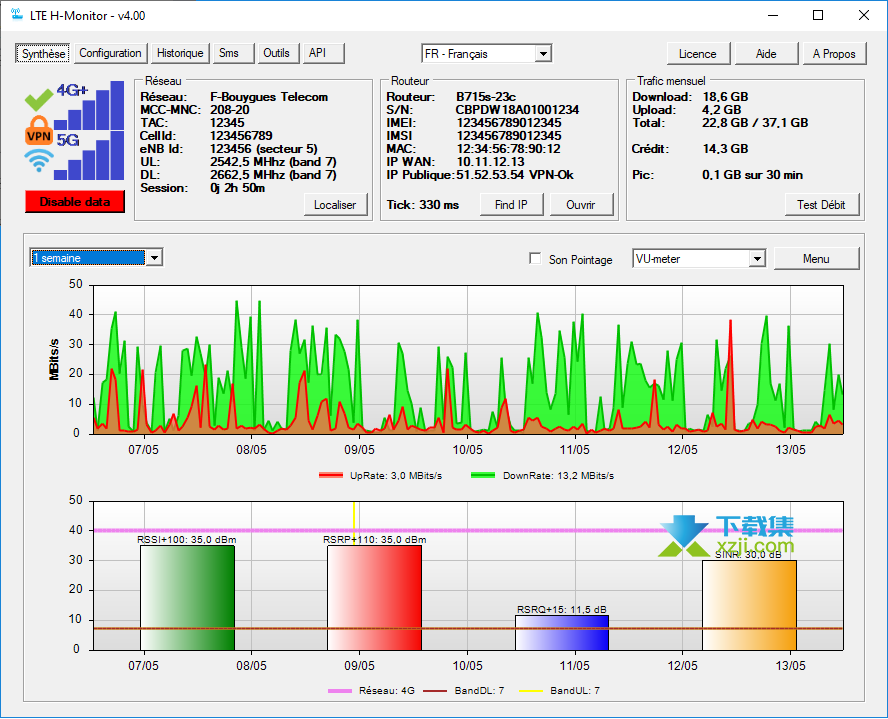Click the eNB Id value 123456 (secteur 5)

(264, 149)
